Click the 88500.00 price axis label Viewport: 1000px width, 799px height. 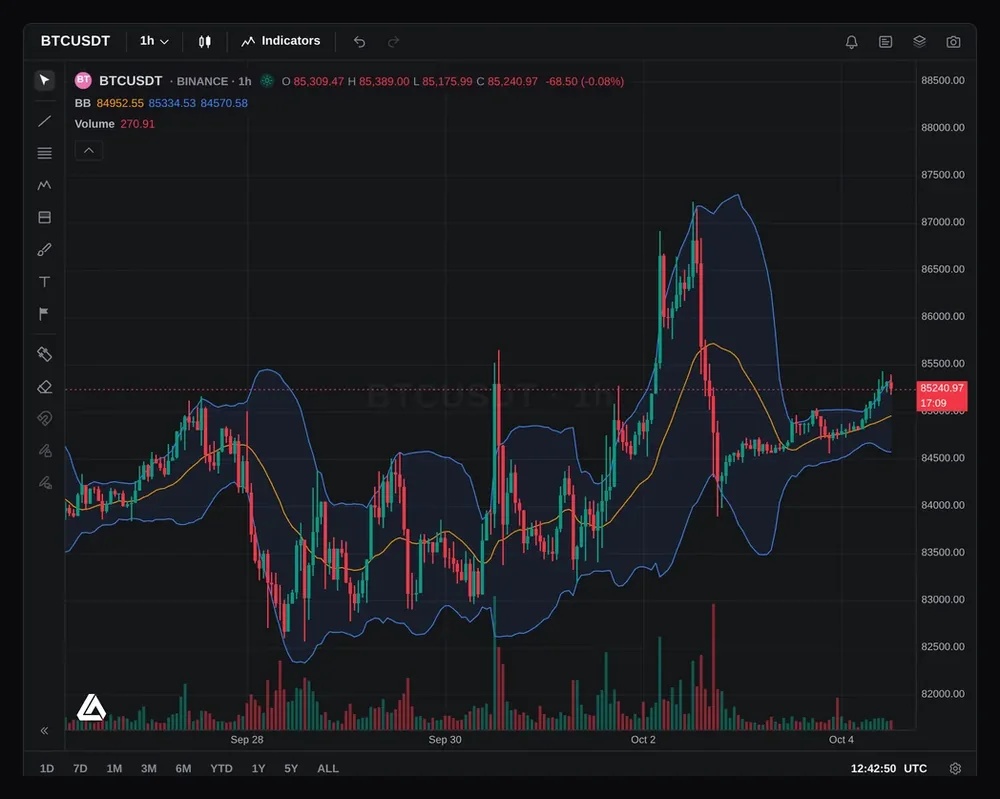tap(943, 80)
